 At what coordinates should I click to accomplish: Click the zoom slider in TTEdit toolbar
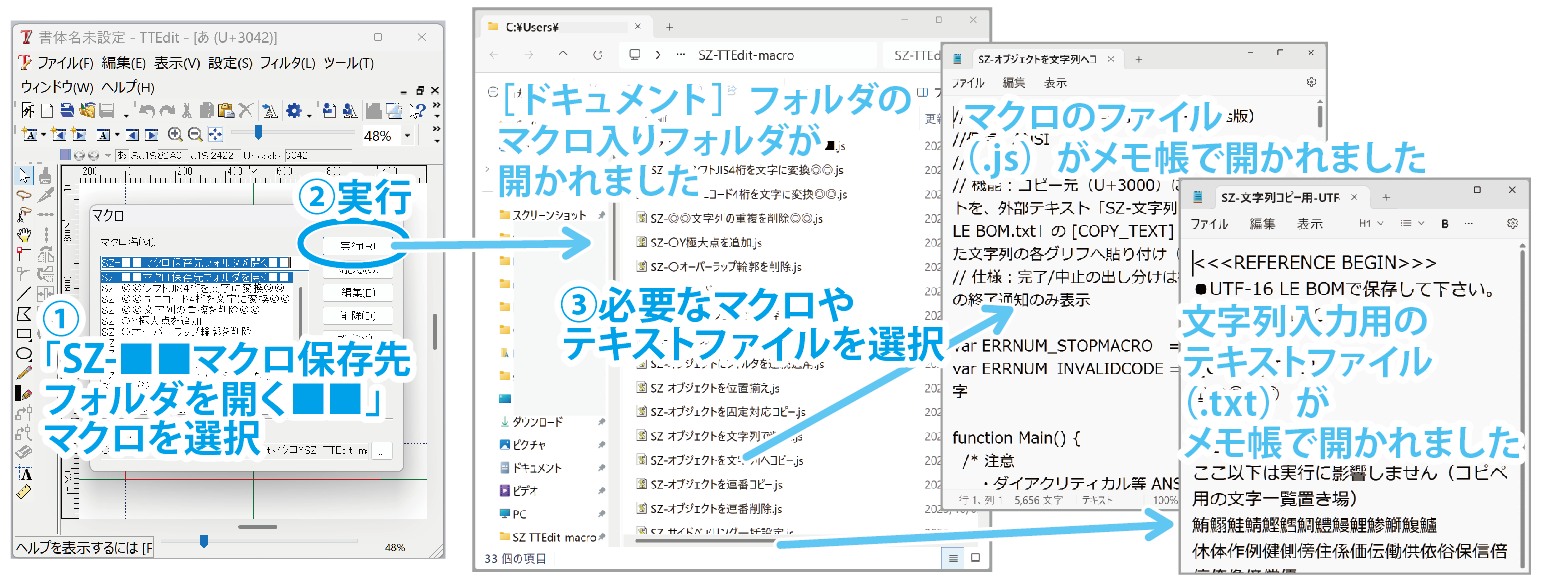click(x=257, y=133)
